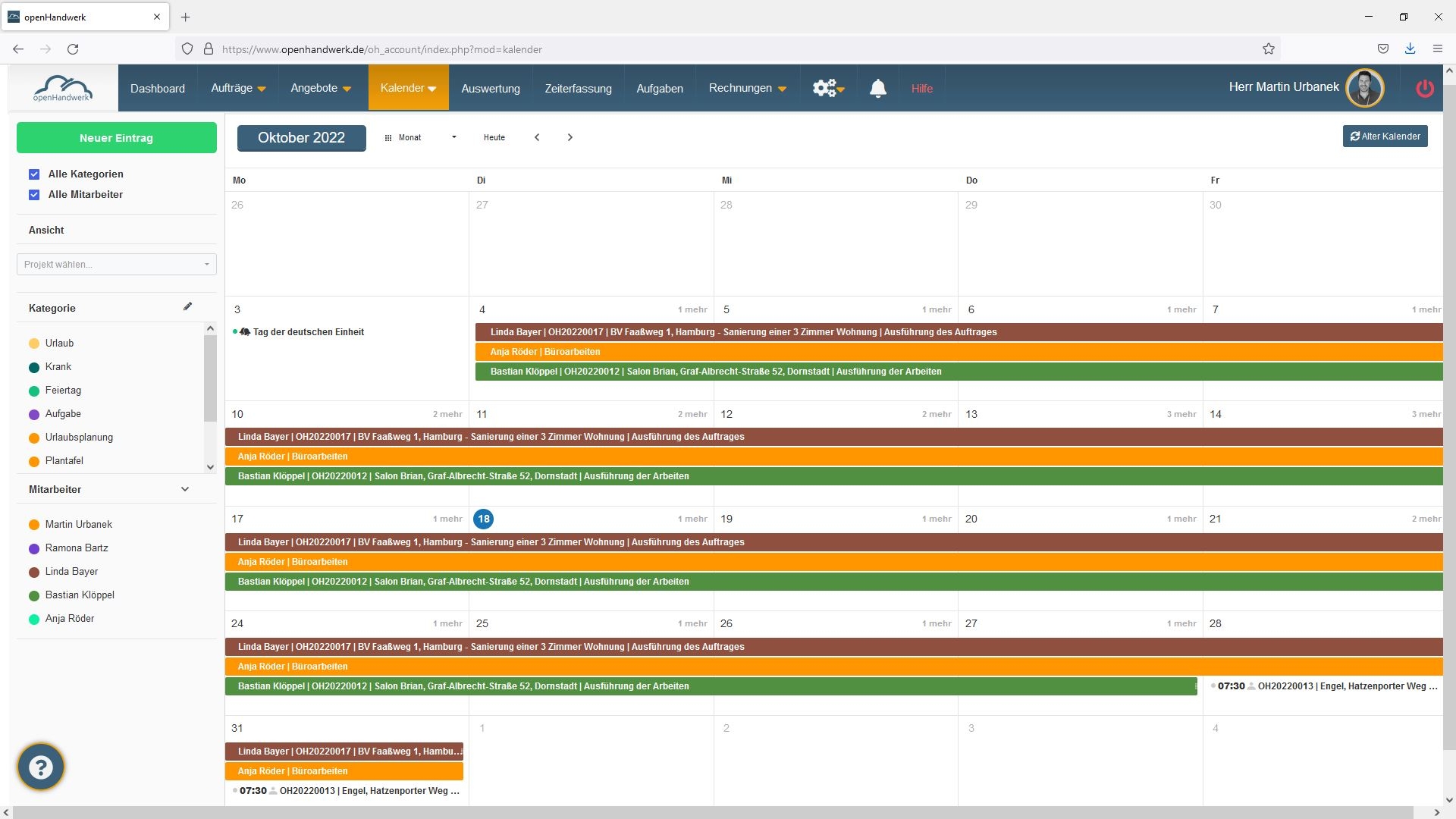Image resolution: width=1456 pixels, height=819 pixels.
Task: Click the green Neuer Eintrag button
Action: [x=116, y=138]
